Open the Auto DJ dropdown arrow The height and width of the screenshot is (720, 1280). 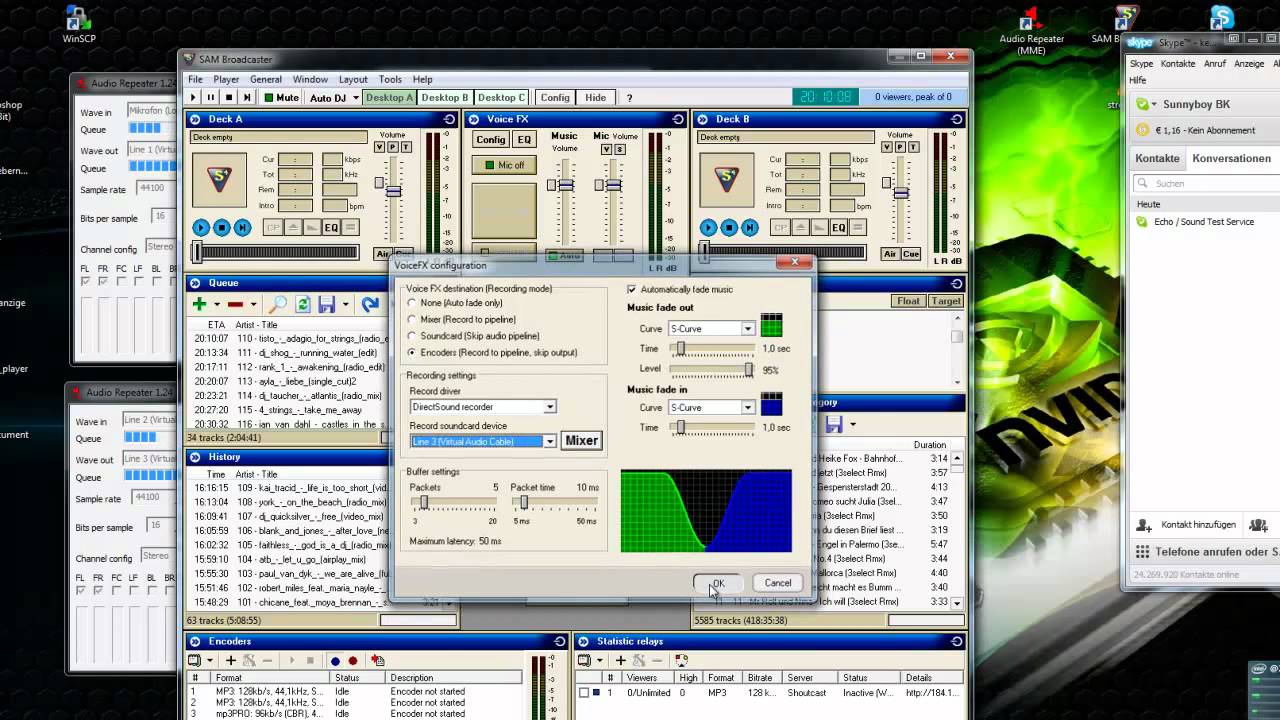tap(355, 98)
